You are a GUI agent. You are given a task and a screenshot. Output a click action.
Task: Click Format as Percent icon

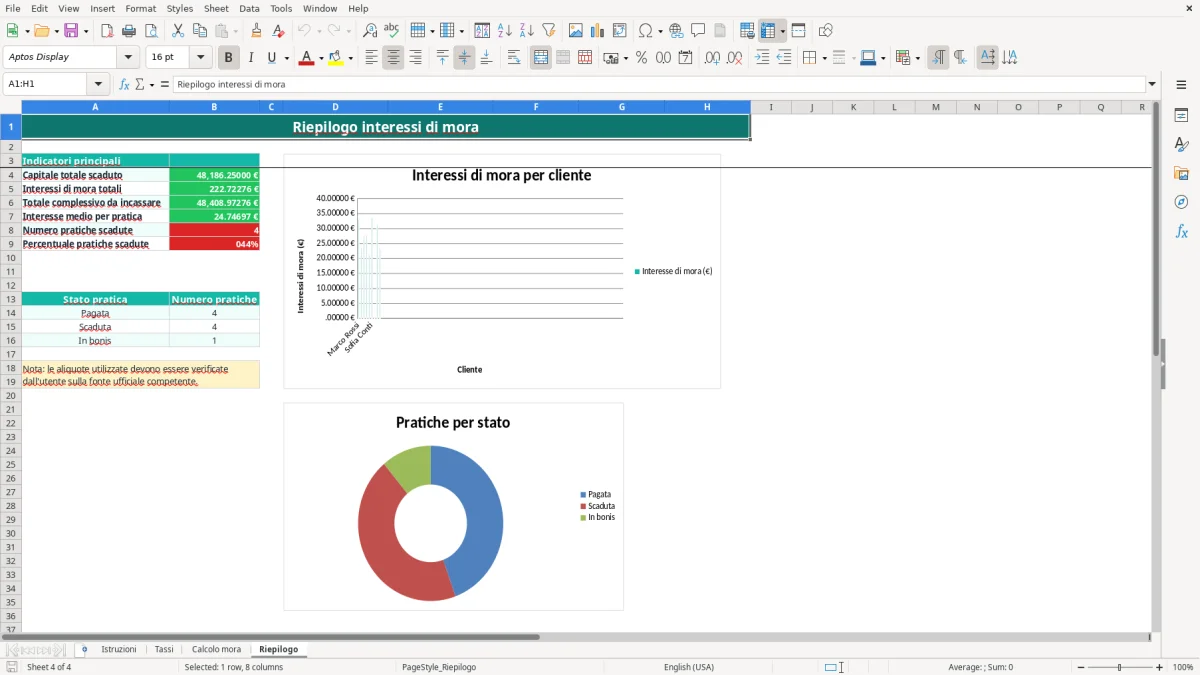point(642,58)
